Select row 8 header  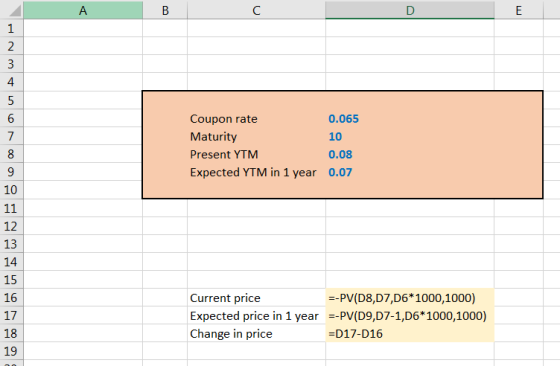[x=11, y=154]
